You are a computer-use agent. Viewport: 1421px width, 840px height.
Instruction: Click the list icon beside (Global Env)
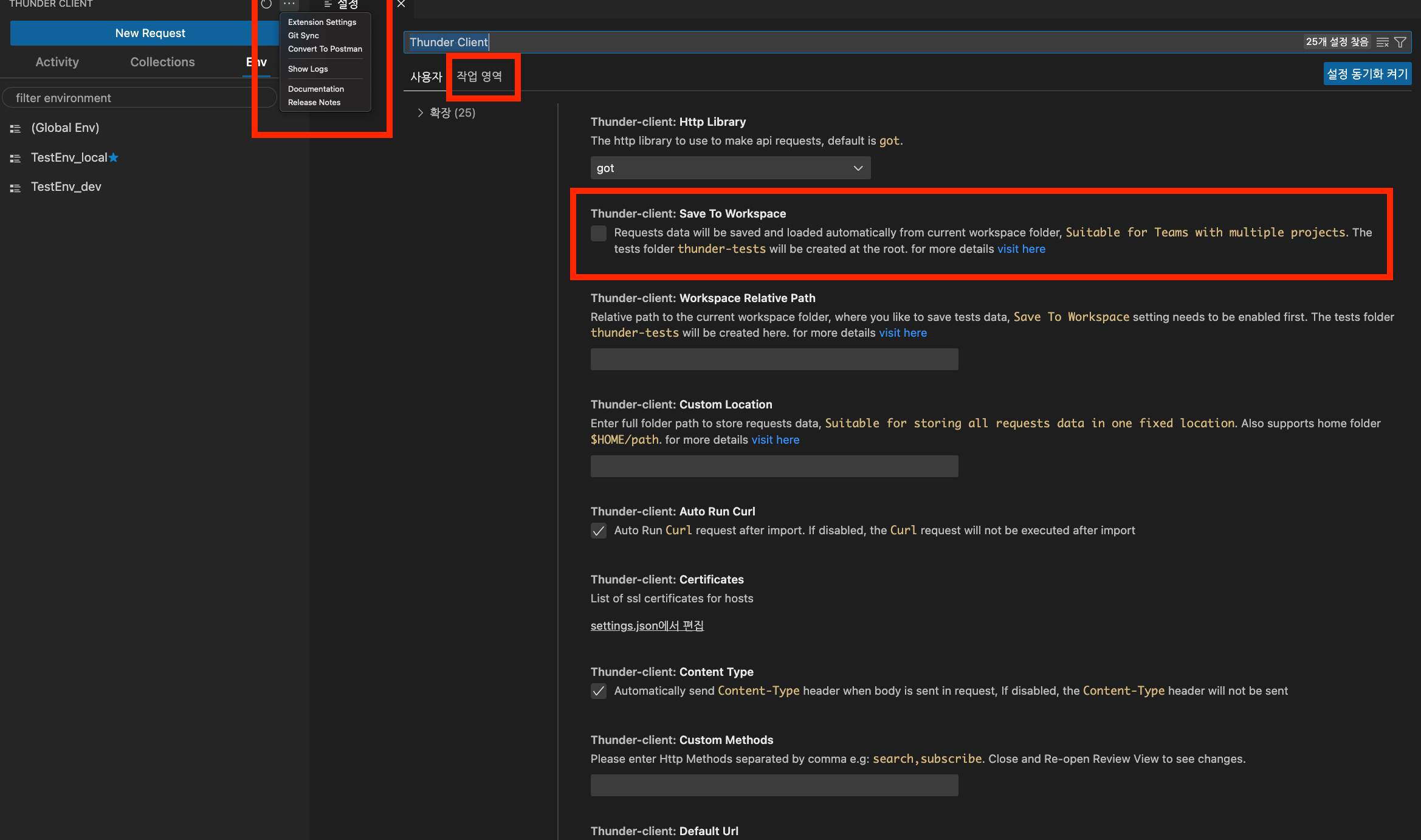16,128
